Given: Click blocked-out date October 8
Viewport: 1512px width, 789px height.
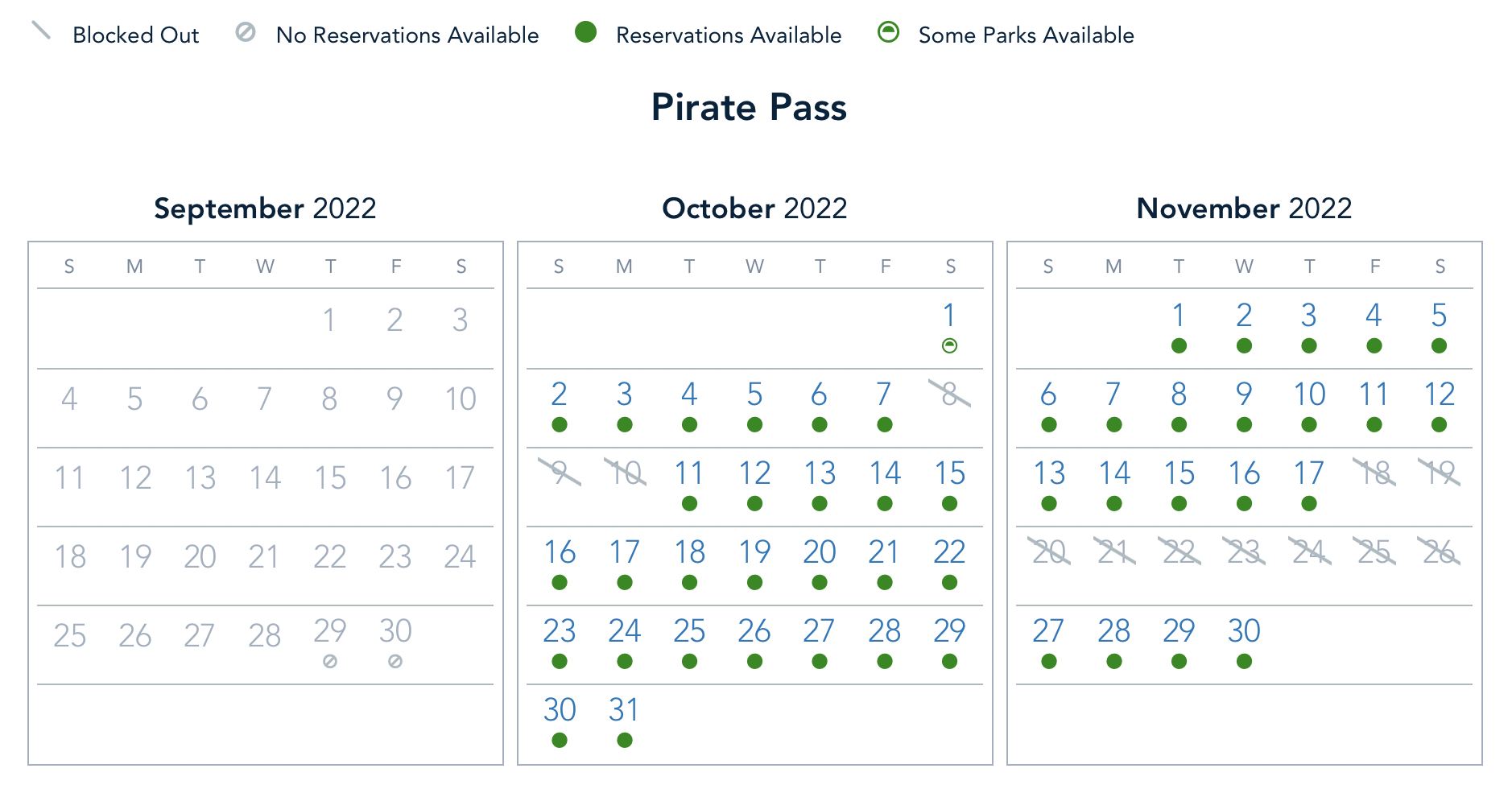Looking at the screenshot, I should pyautogui.click(x=950, y=394).
